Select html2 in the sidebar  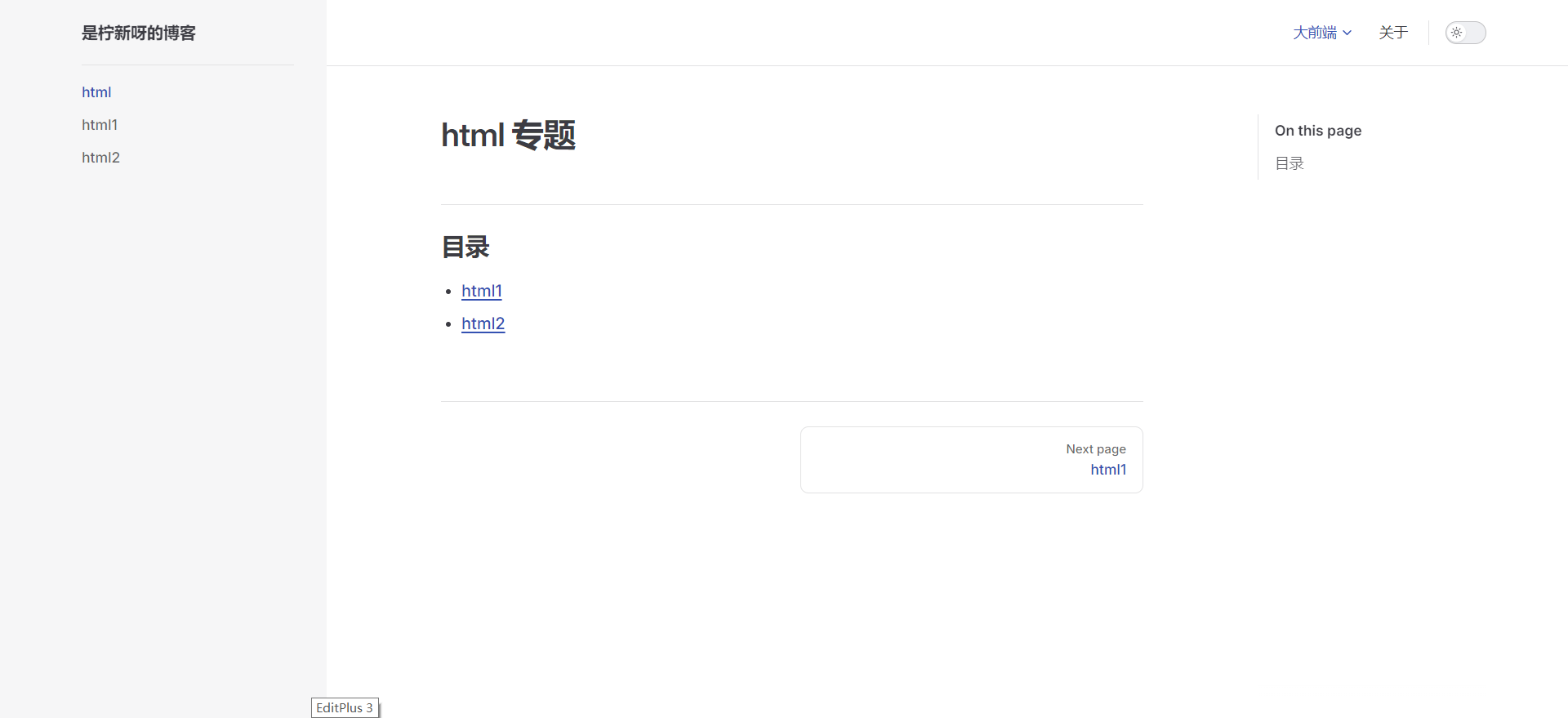click(100, 158)
